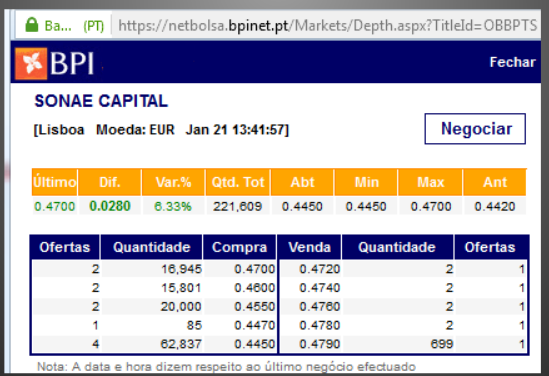
Task: Select the Var.% column header
Action: [x=173, y=182]
